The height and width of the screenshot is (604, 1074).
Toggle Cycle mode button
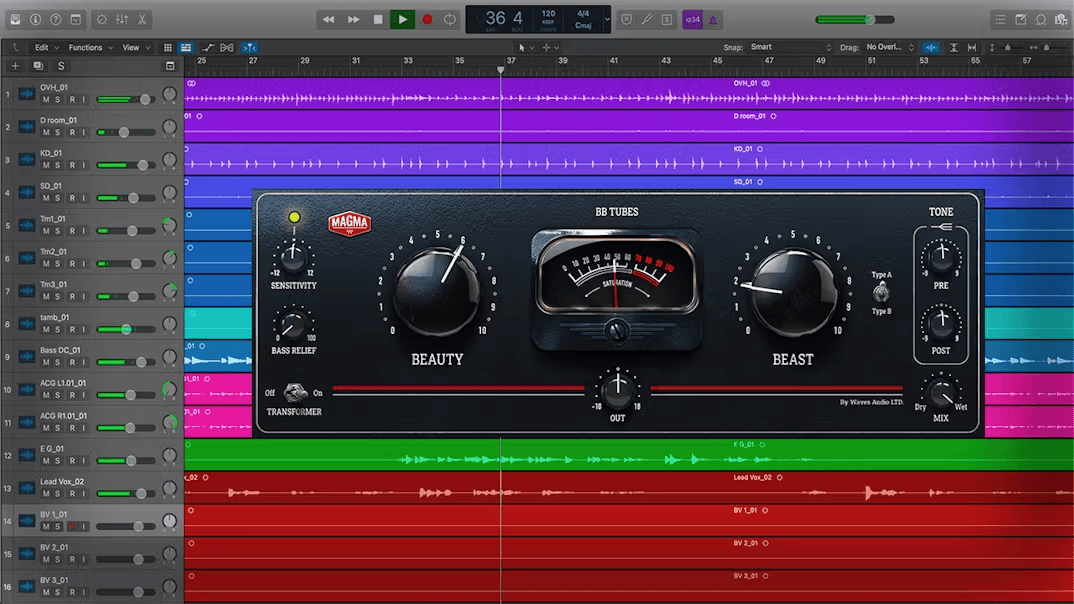[x=450, y=20]
